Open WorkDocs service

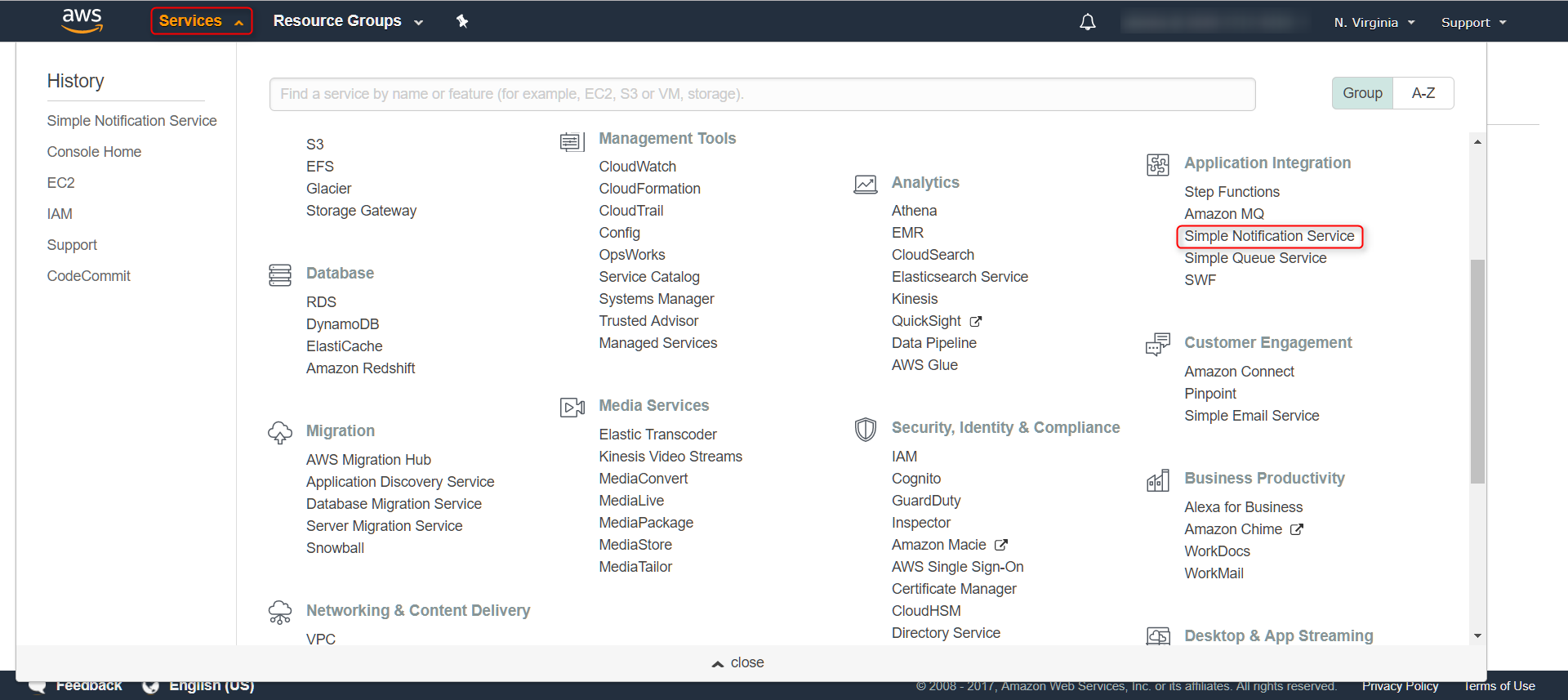(1217, 551)
